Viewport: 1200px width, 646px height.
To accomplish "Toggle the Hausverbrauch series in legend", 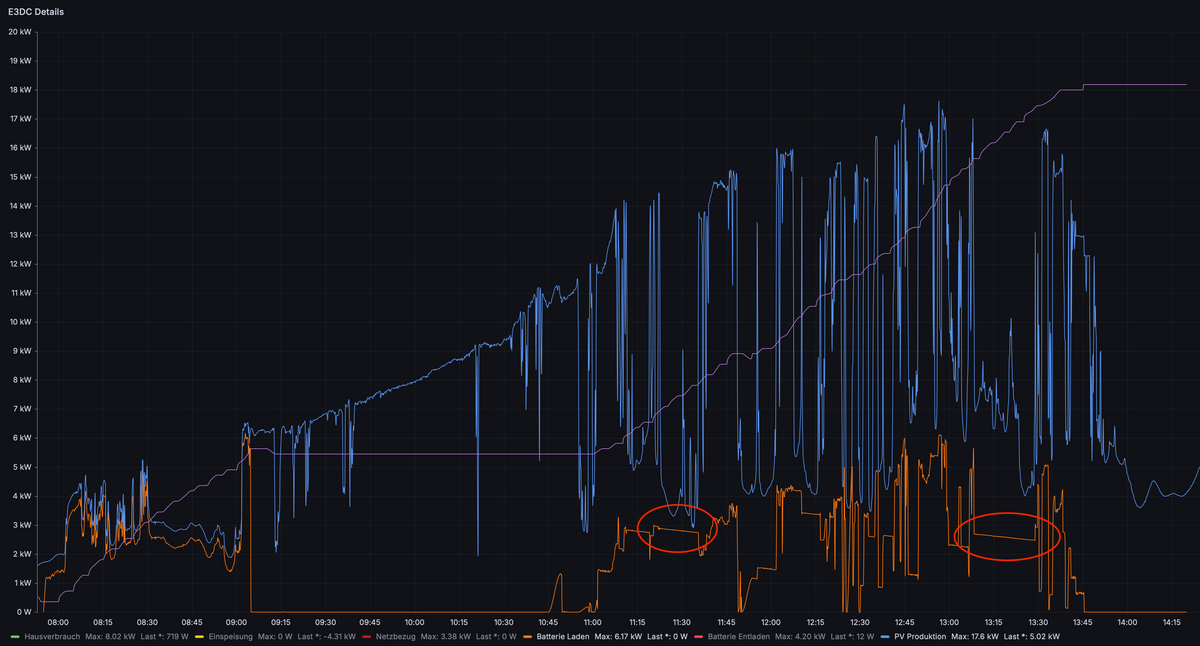I will pos(50,636).
